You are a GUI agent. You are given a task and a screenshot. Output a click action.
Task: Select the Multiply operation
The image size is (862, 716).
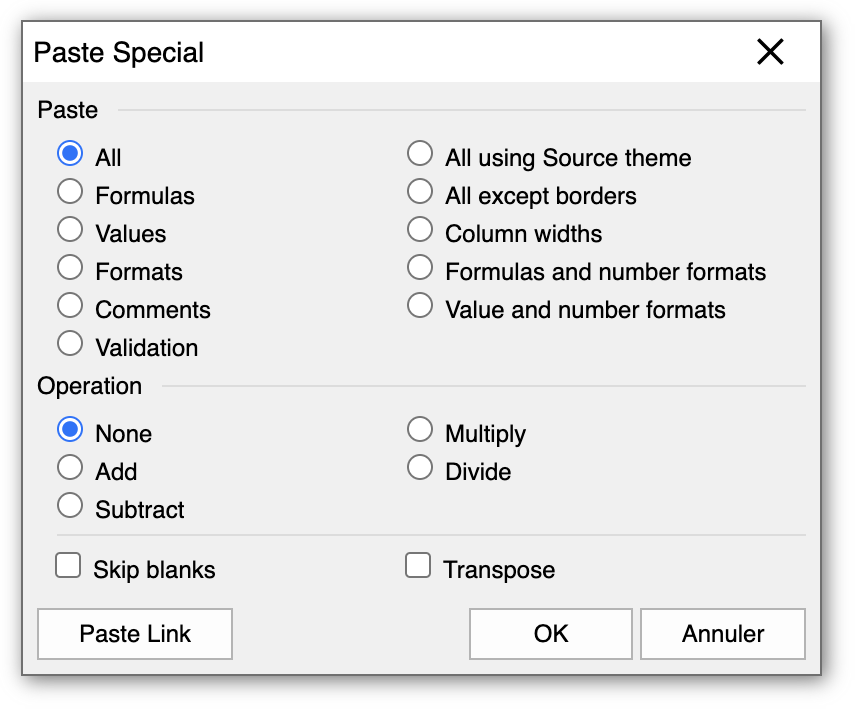pyautogui.click(x=420, y=430)
